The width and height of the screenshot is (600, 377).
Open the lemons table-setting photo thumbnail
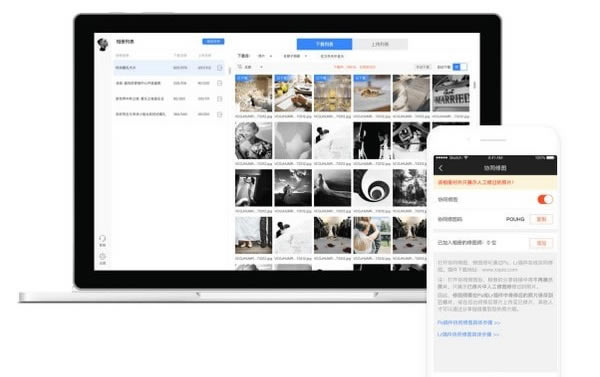(293, 93)
